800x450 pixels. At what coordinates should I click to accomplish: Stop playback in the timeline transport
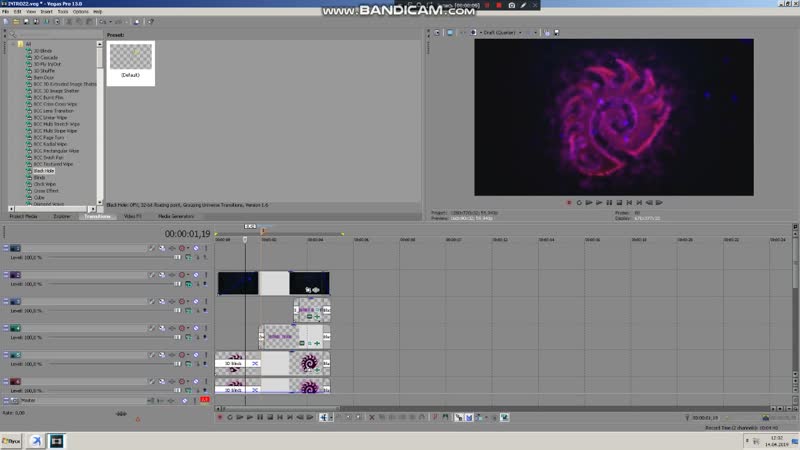tap(270, 417)
